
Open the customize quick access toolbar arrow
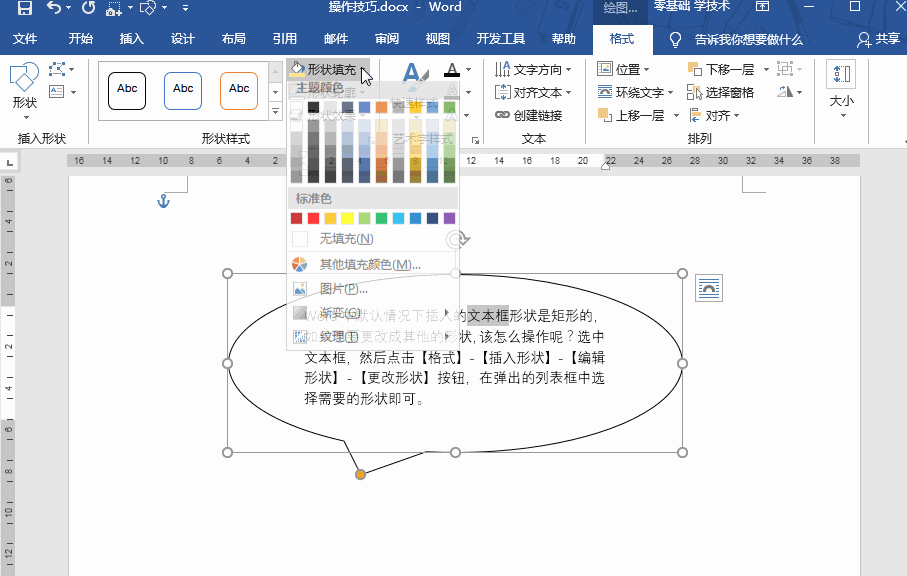pos(185,8)
